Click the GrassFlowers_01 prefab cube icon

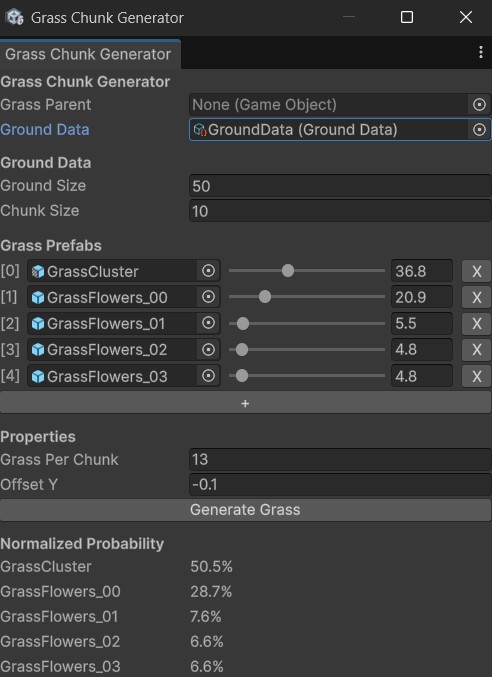click(38, 324)
